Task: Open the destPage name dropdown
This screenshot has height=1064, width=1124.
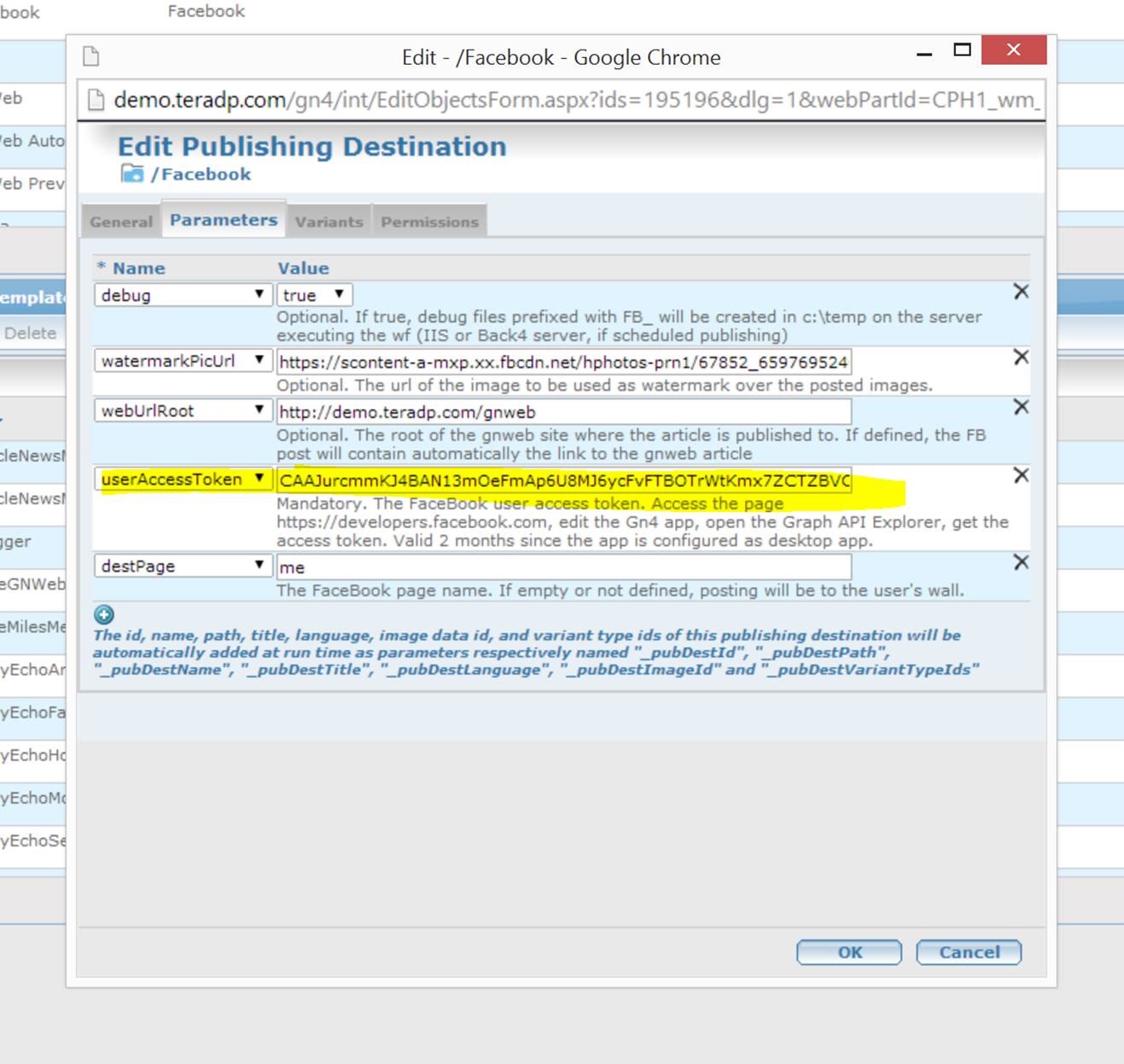Action: click(x=183, y=566)
